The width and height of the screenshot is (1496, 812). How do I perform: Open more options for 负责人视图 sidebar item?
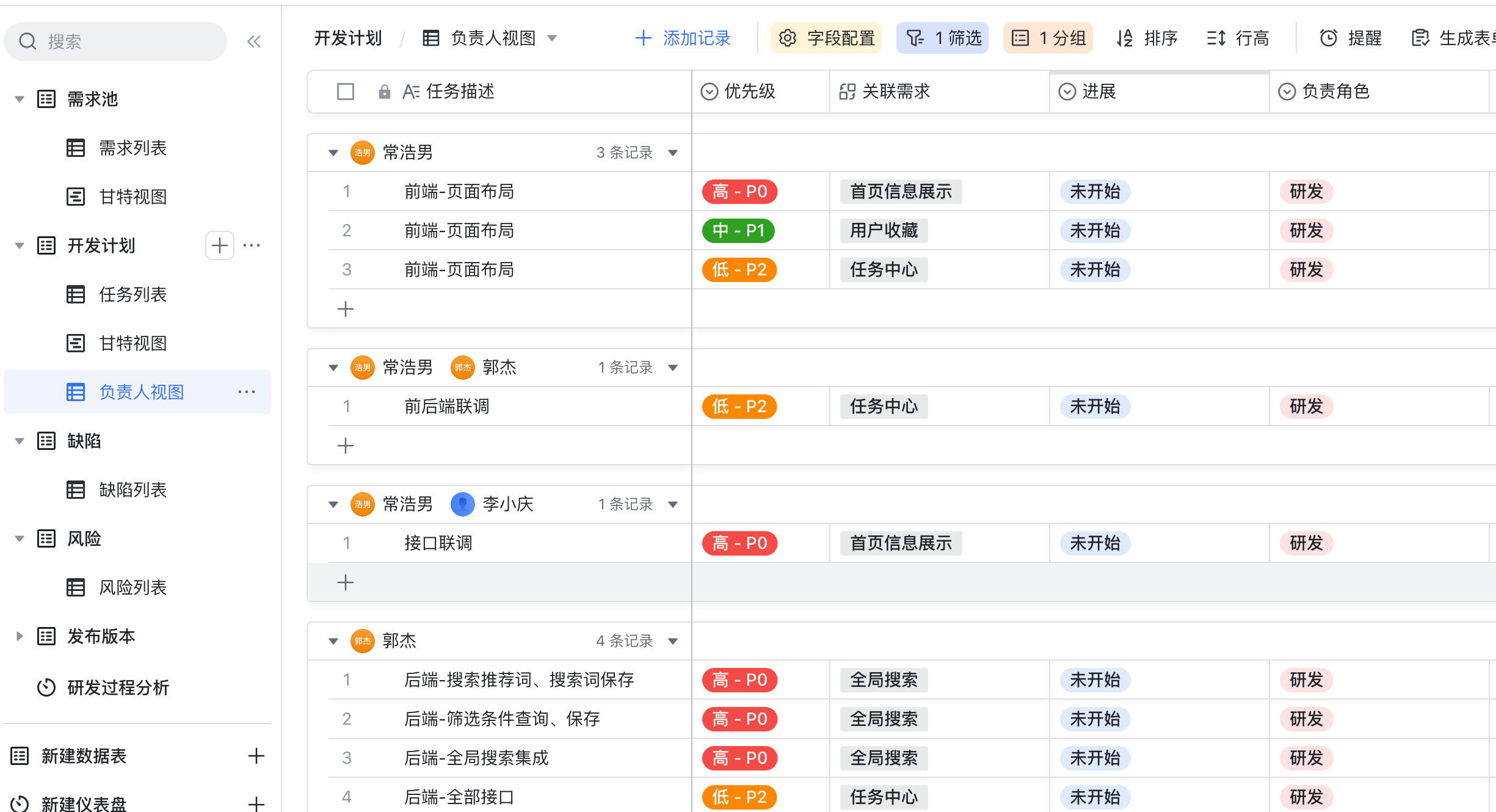(x=247, y=392)
